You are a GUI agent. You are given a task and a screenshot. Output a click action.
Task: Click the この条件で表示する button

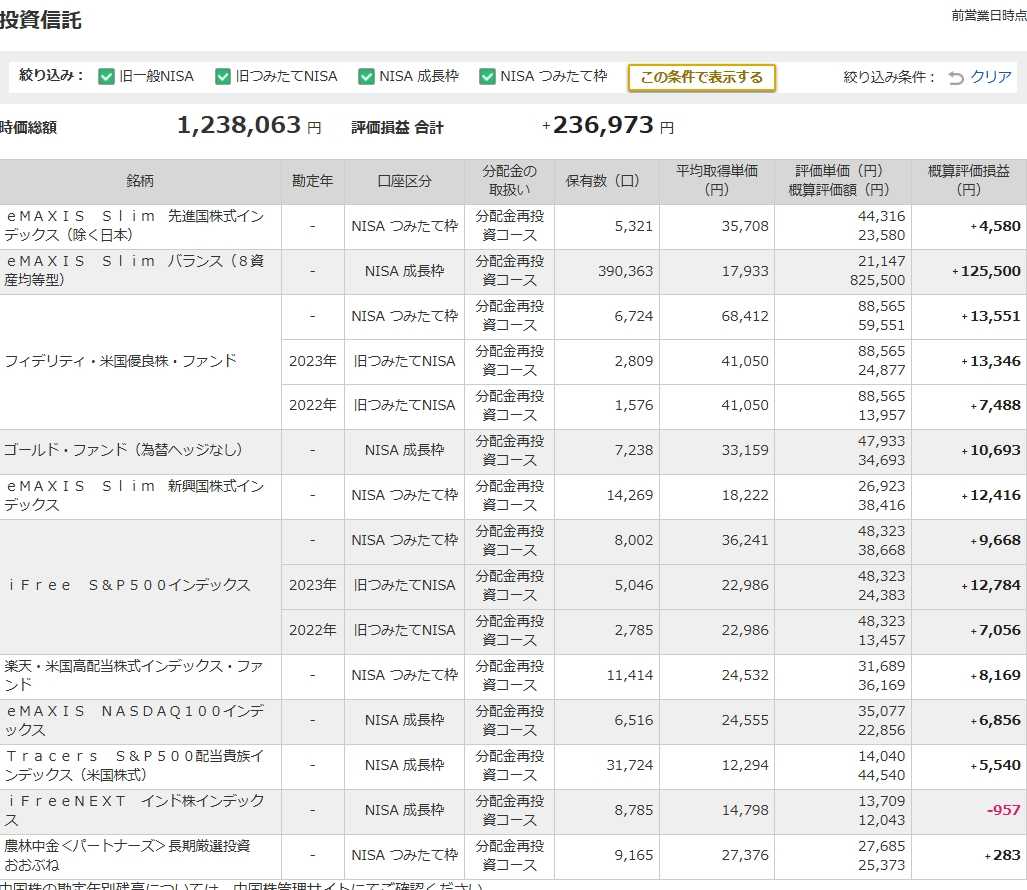[701, 77]
